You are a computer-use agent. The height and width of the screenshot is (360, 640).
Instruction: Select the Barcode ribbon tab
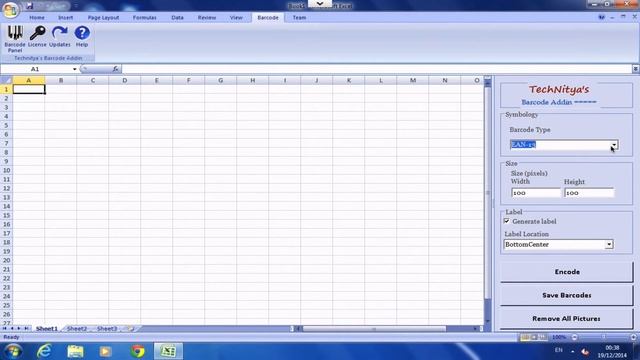(x=268, y=18)
